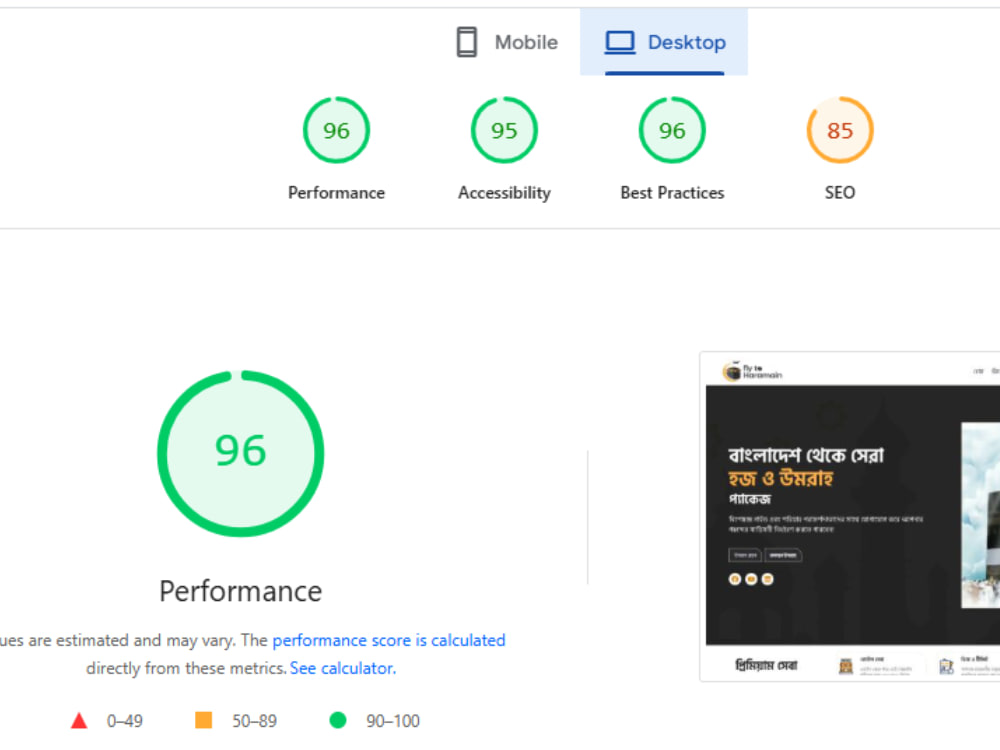Screen dimensions: 1000x750
Task: Jump to Performance score gauge 96
Action: tap(336, 130)
